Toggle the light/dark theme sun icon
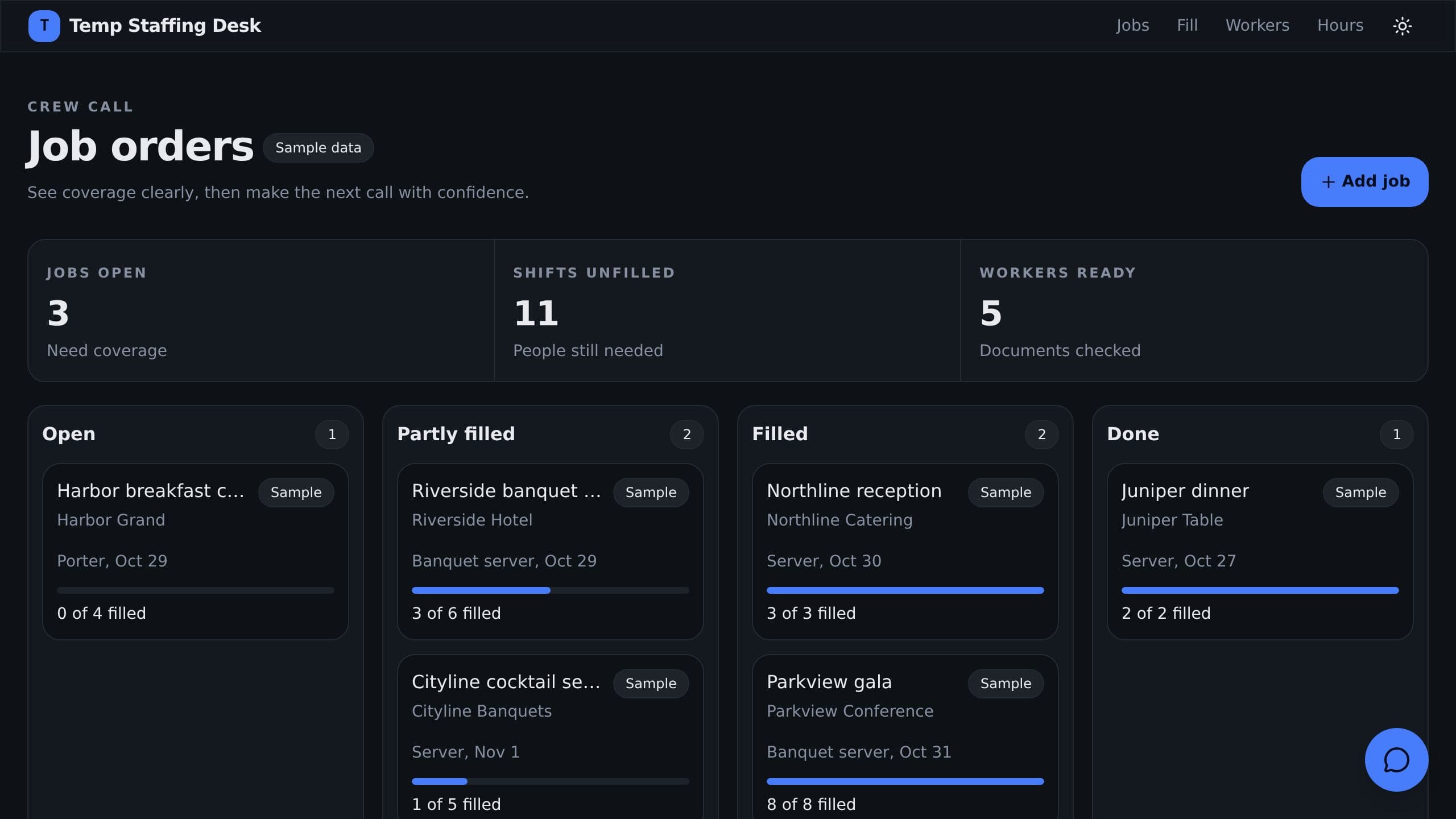Image resolution: width=1456 pixels, height=819 pixels. (x=1402, y=26)
